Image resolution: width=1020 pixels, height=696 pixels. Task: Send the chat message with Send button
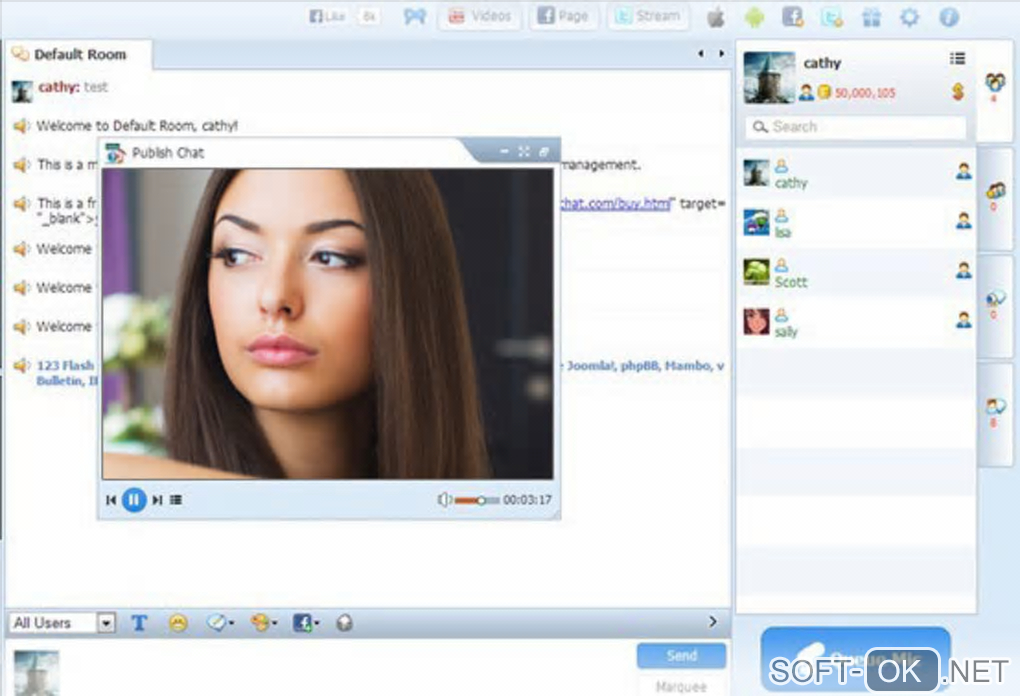pyautogui.click(x=681, y=656)
